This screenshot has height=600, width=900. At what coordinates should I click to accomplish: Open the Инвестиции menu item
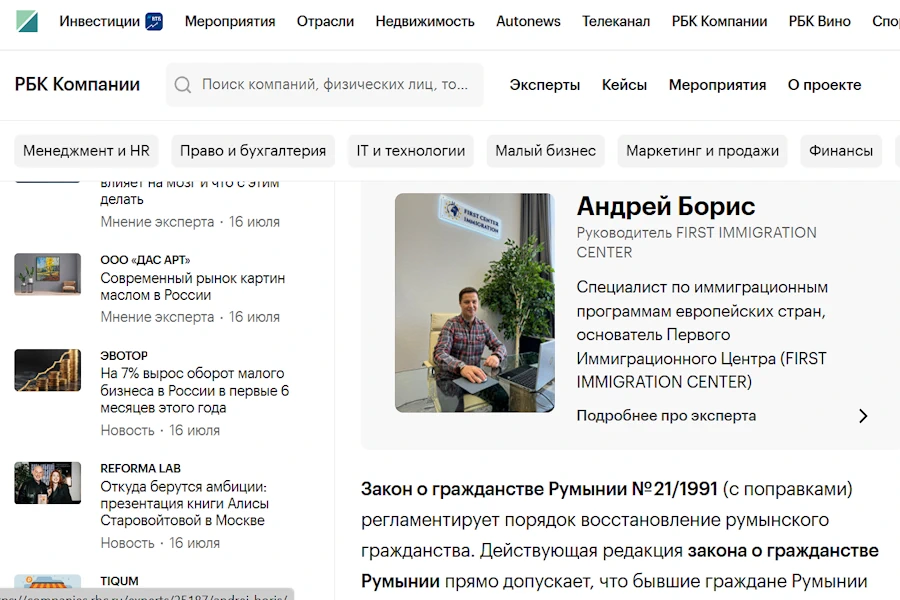point(99,21)
